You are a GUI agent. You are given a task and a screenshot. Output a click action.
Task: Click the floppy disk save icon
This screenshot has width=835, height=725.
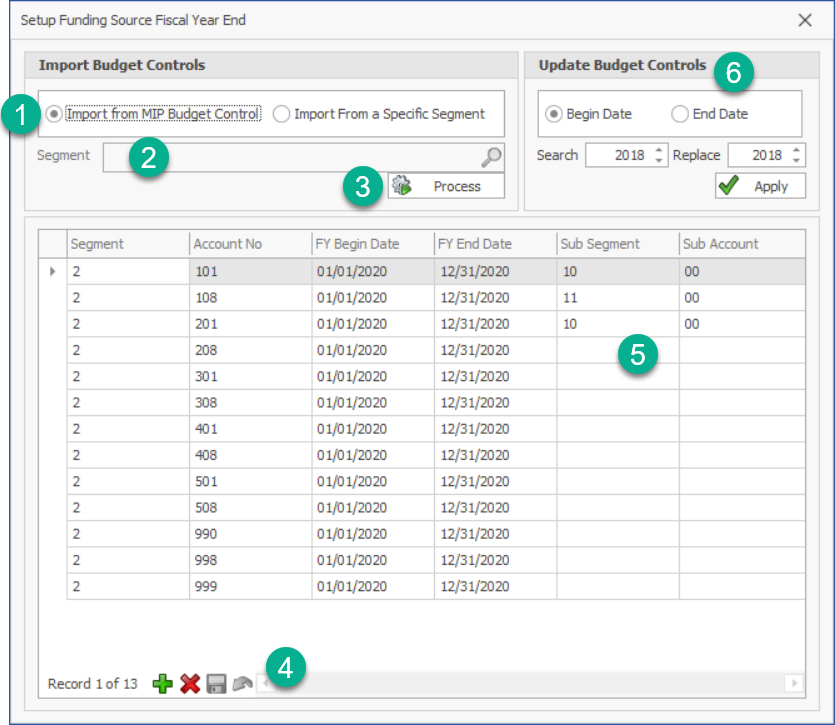216,684
